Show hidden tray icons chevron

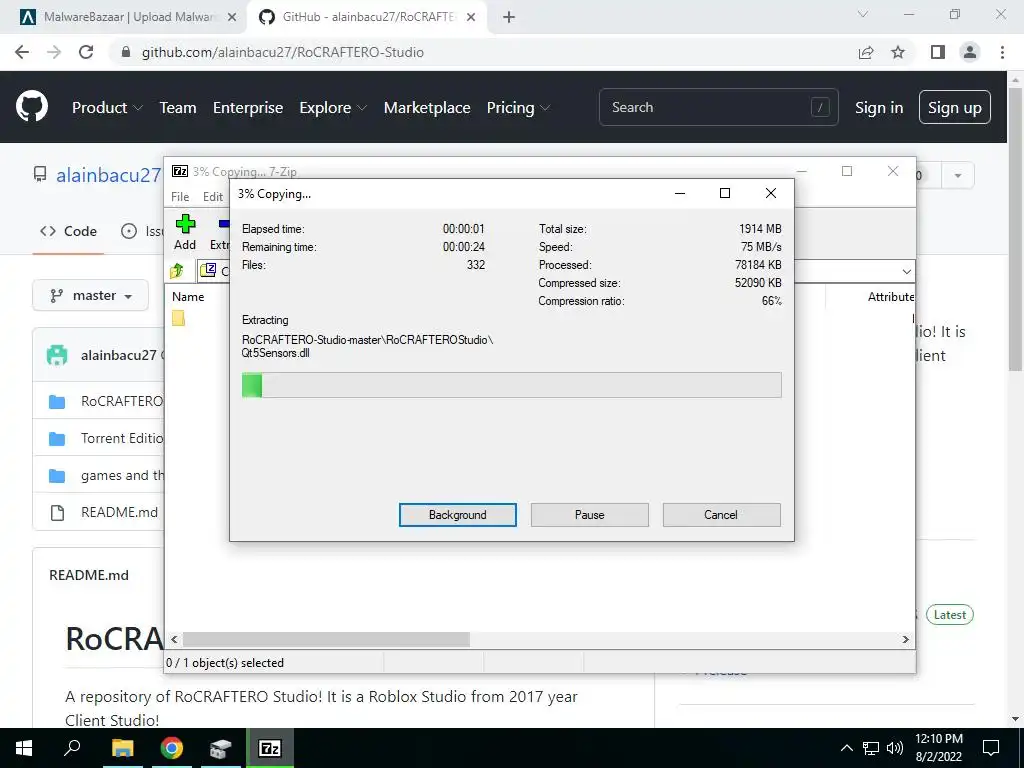[846, 748]
